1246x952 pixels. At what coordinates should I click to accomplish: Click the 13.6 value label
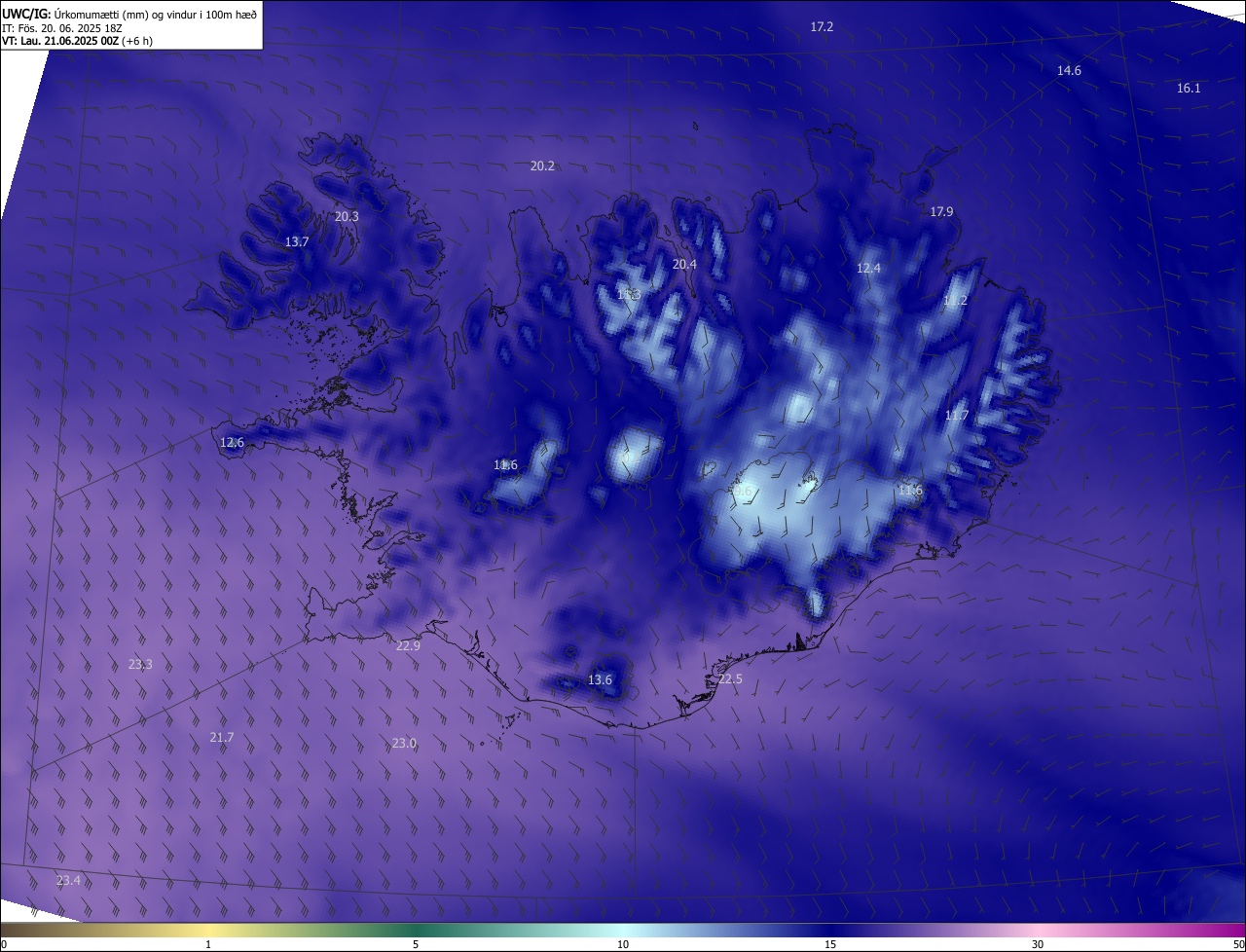600,679
